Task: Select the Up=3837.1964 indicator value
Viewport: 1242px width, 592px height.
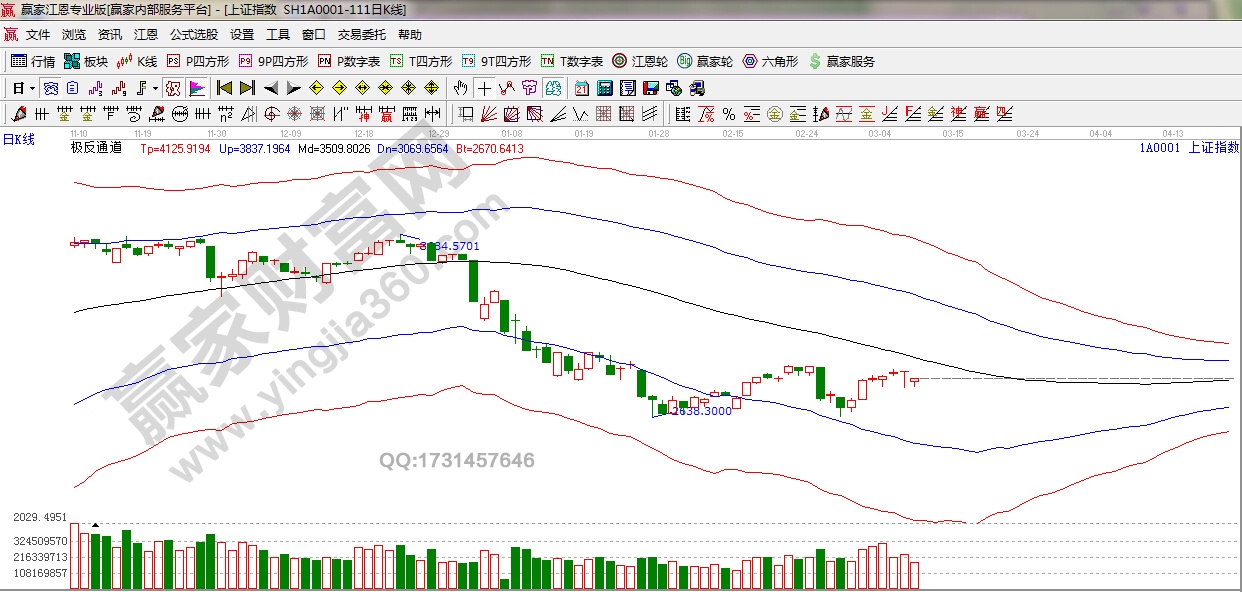Action: (x=254, y=148)
